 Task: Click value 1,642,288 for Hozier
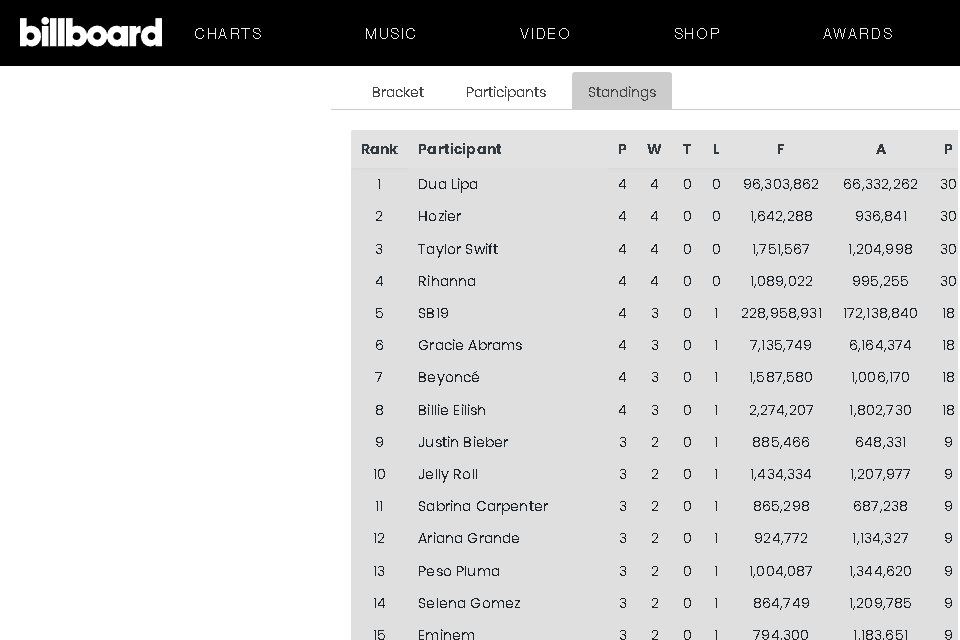781,216
